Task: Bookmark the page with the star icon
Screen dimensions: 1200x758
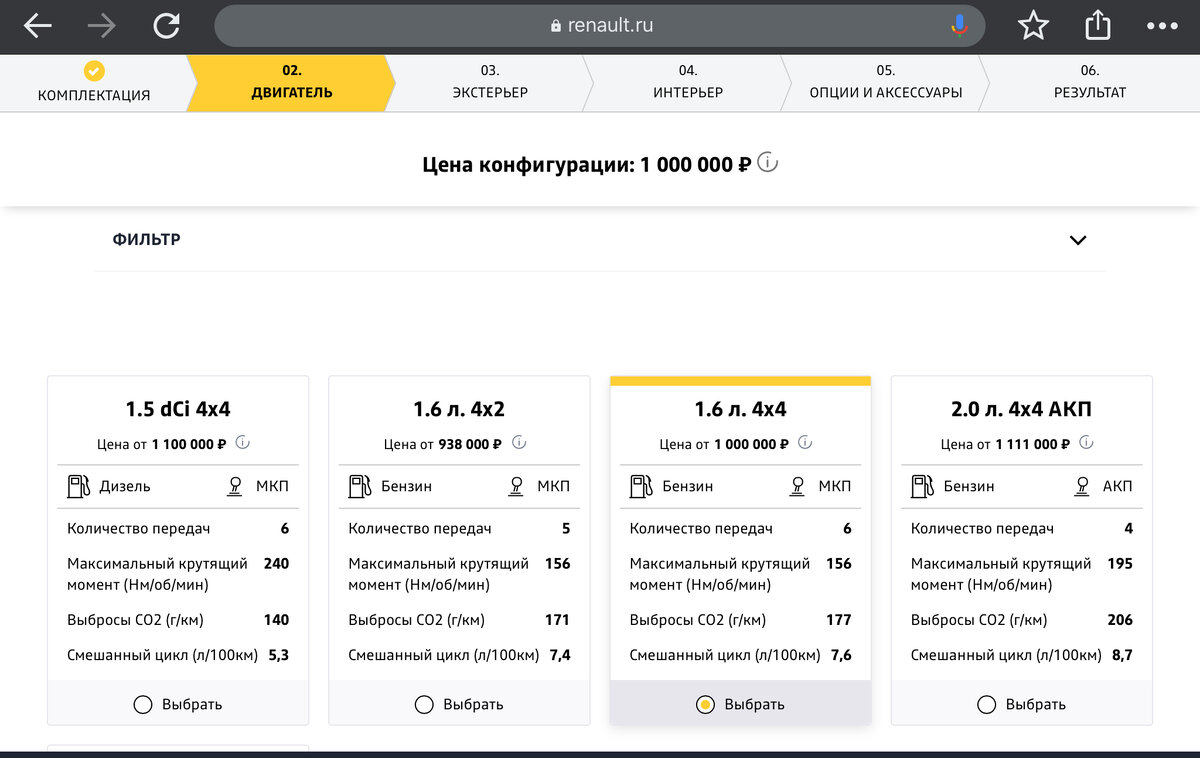Action: tap(1033, 26)
